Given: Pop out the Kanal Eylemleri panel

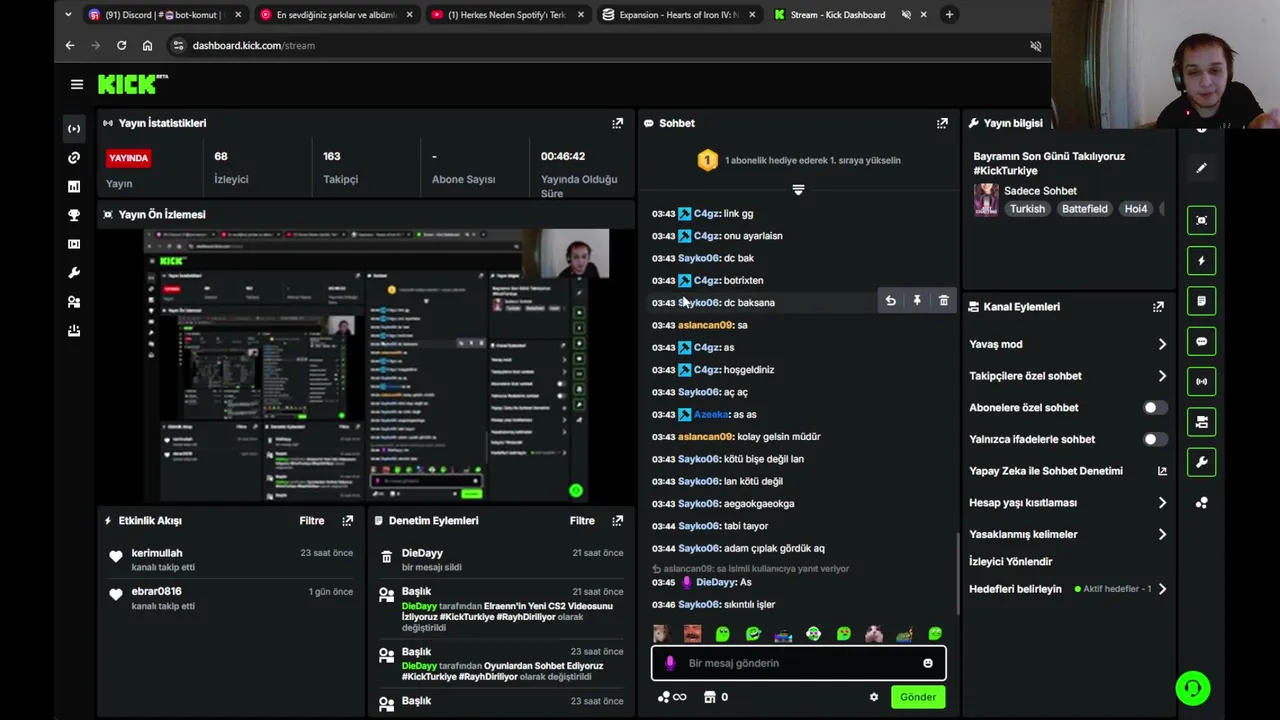Looking at the screenshot, I should [1158, 307].
